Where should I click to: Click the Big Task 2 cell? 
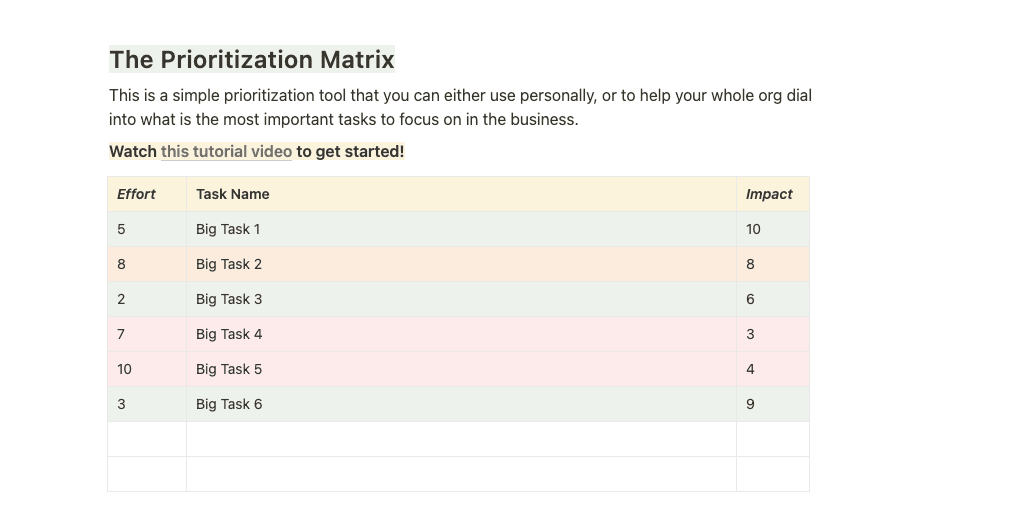pyautogui.click(x=229, y=264)
